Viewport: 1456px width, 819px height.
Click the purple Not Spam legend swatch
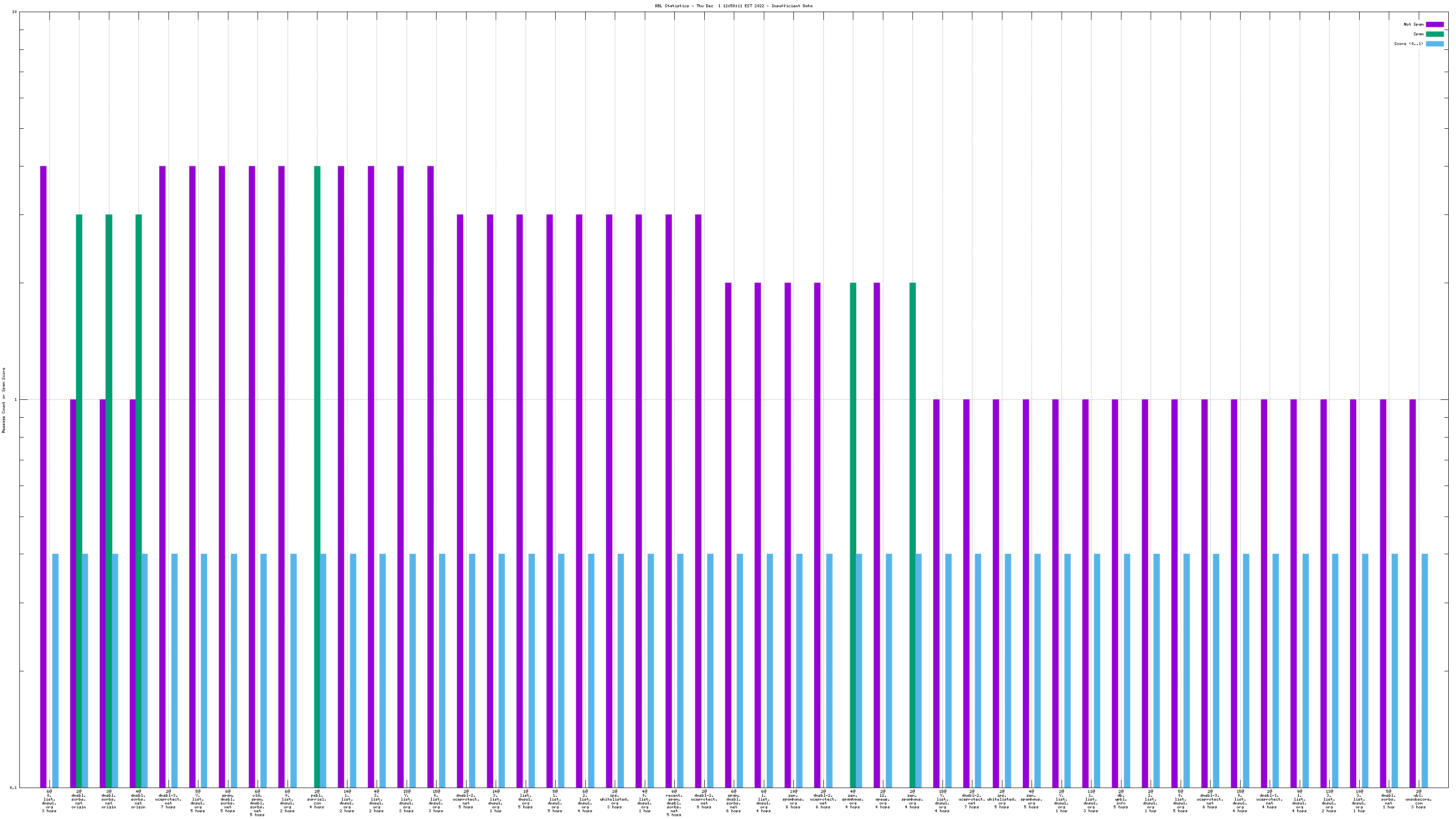point(1435,24)
